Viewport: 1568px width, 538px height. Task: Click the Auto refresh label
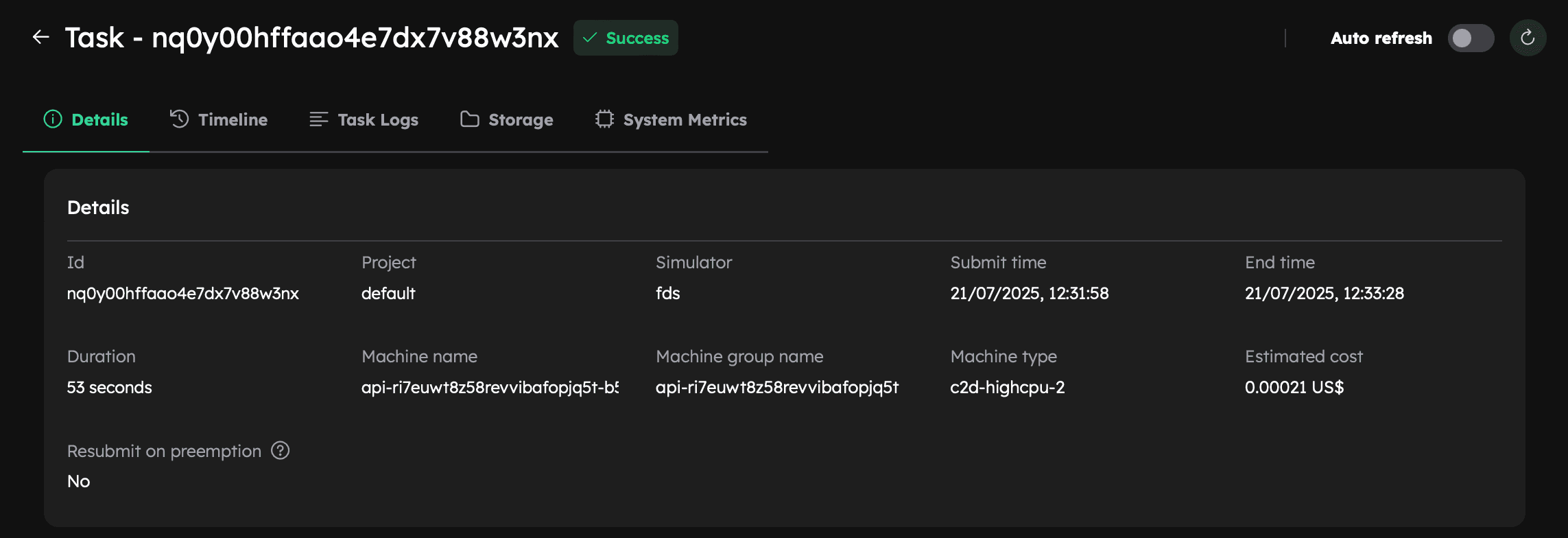[x=1381, y=38]
